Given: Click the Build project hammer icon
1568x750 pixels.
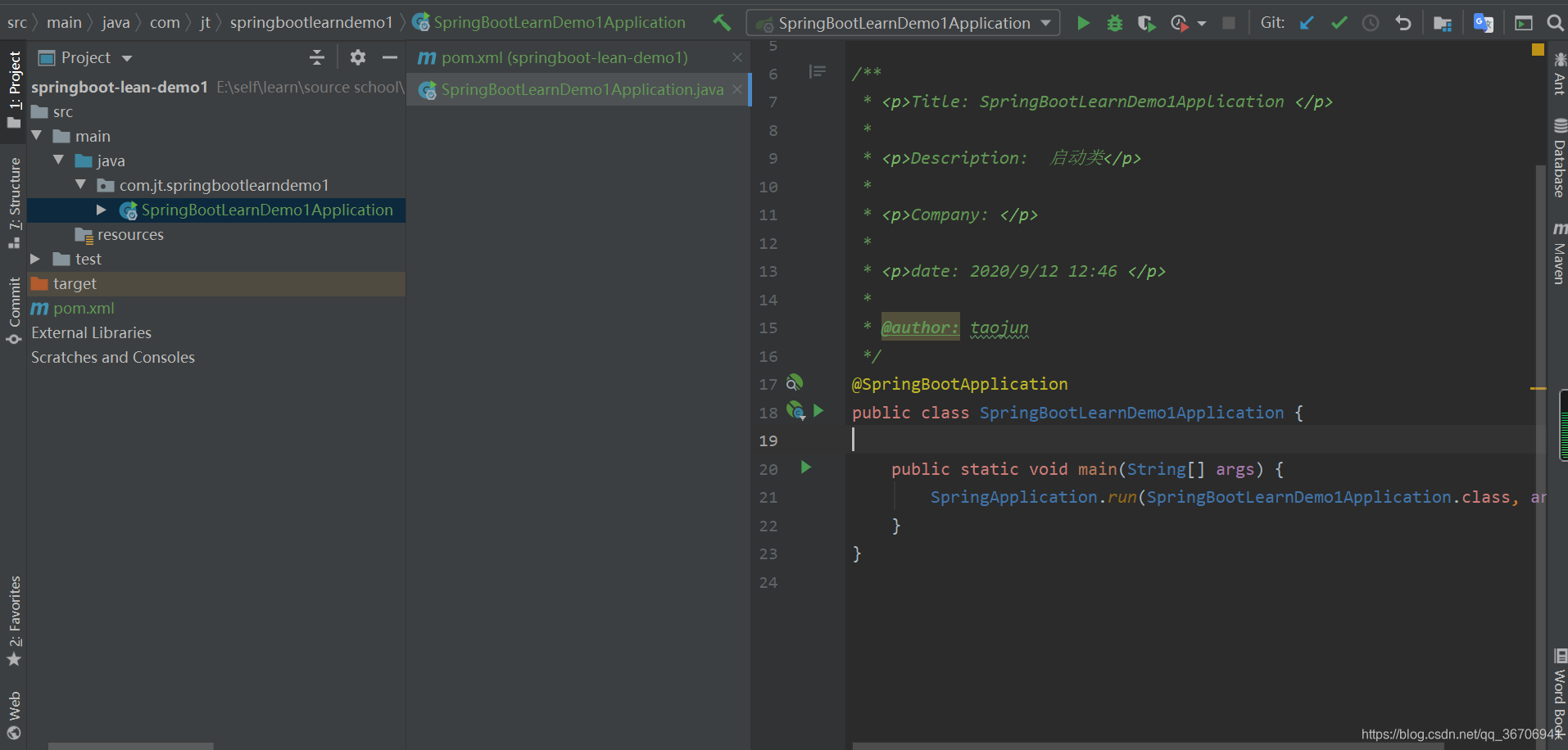Looking at the screenshot, I should pos(722,23).
